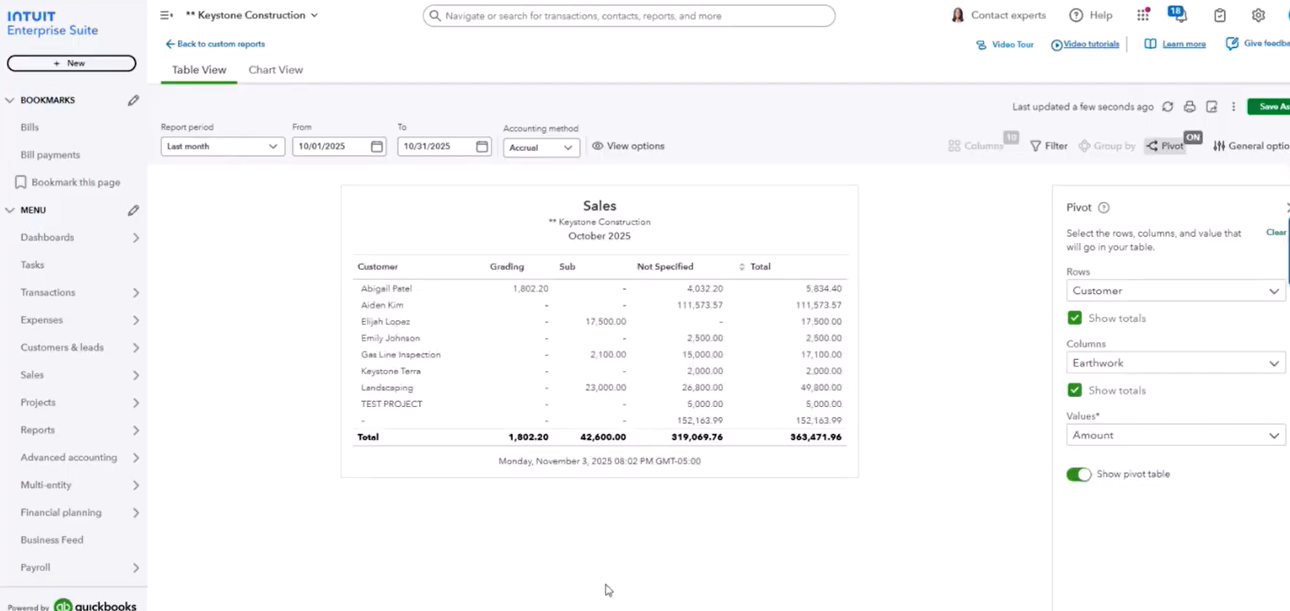The height and width of the screenshot is (611, 1290).
Task: Uncheck Show totals under Columns
Action: [x=1074, y=390]
